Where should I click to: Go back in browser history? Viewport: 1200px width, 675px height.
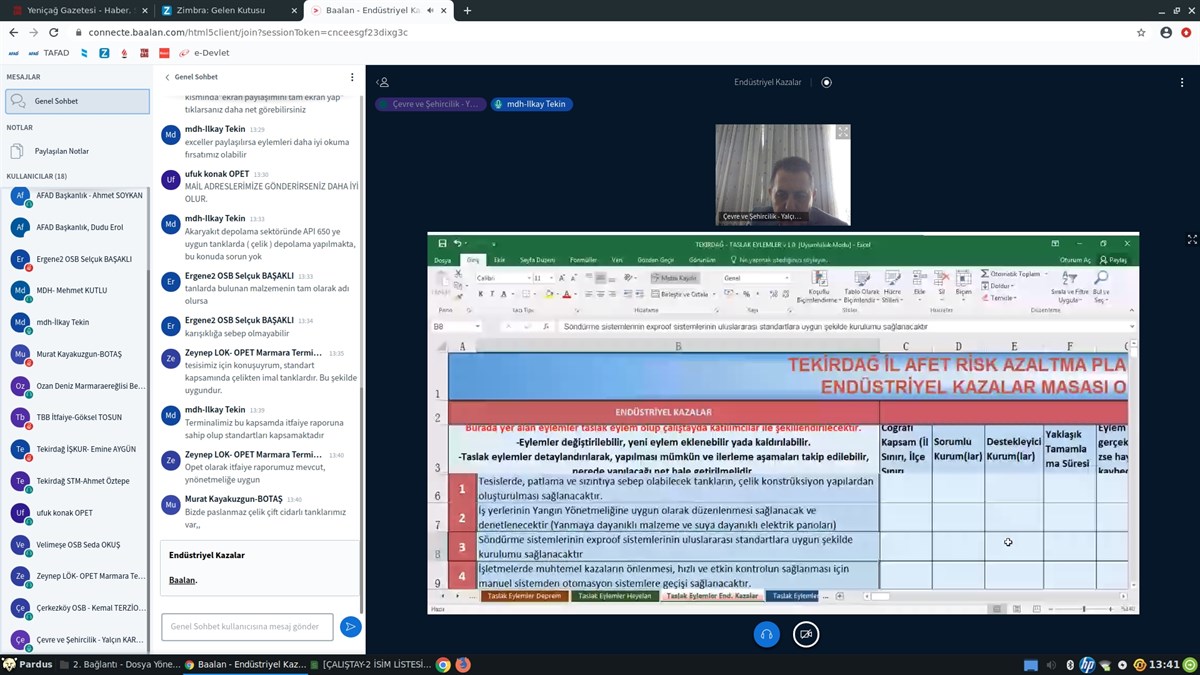[13, 32]
